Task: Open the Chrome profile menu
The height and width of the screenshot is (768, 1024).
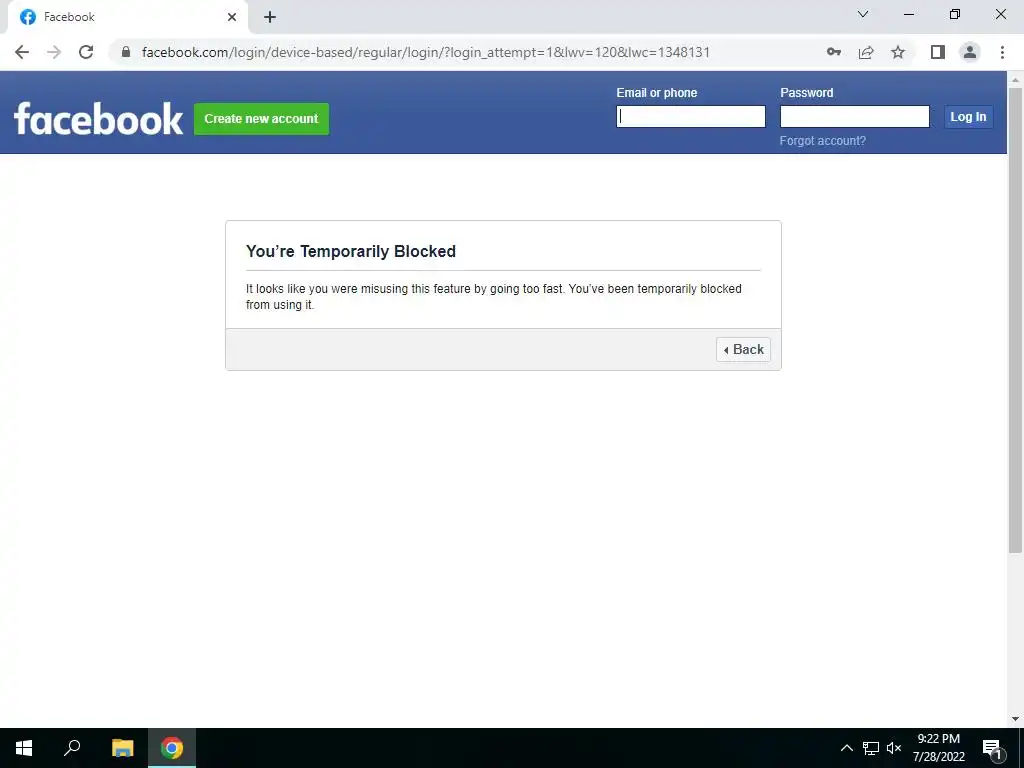Action: [970, 52]
